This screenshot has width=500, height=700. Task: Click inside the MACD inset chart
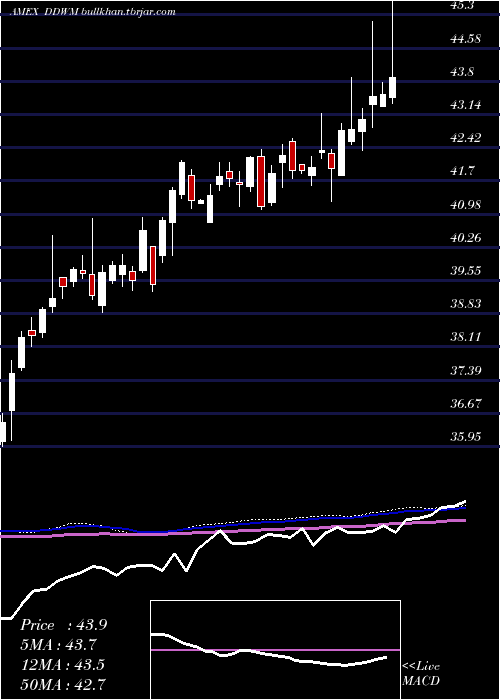point(275,650)
